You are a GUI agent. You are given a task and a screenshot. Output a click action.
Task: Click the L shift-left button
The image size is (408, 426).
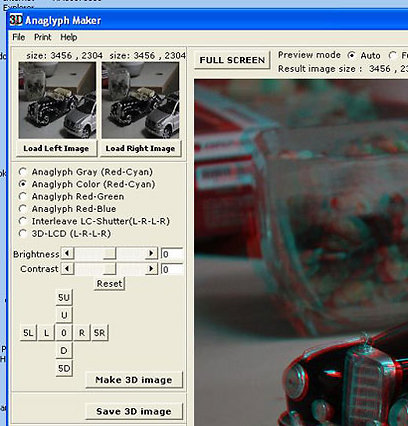tap(46, 333)
